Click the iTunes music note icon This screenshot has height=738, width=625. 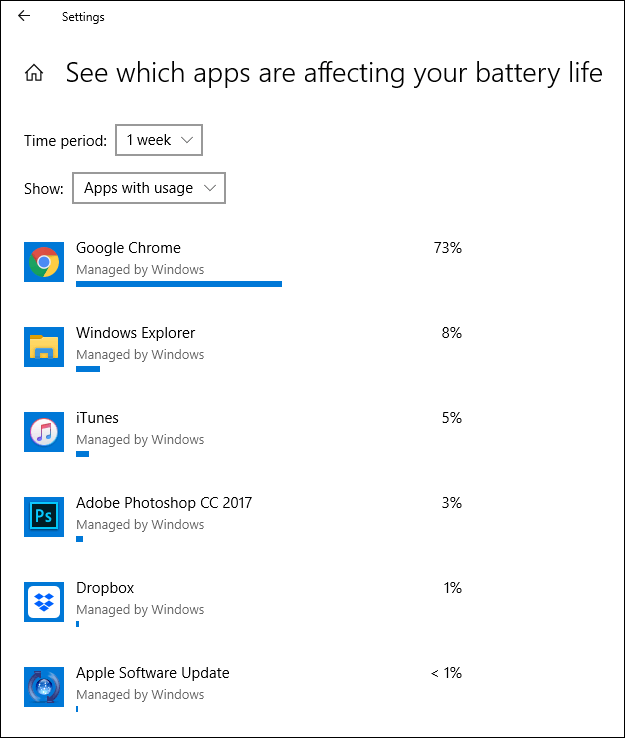point(44,432)
